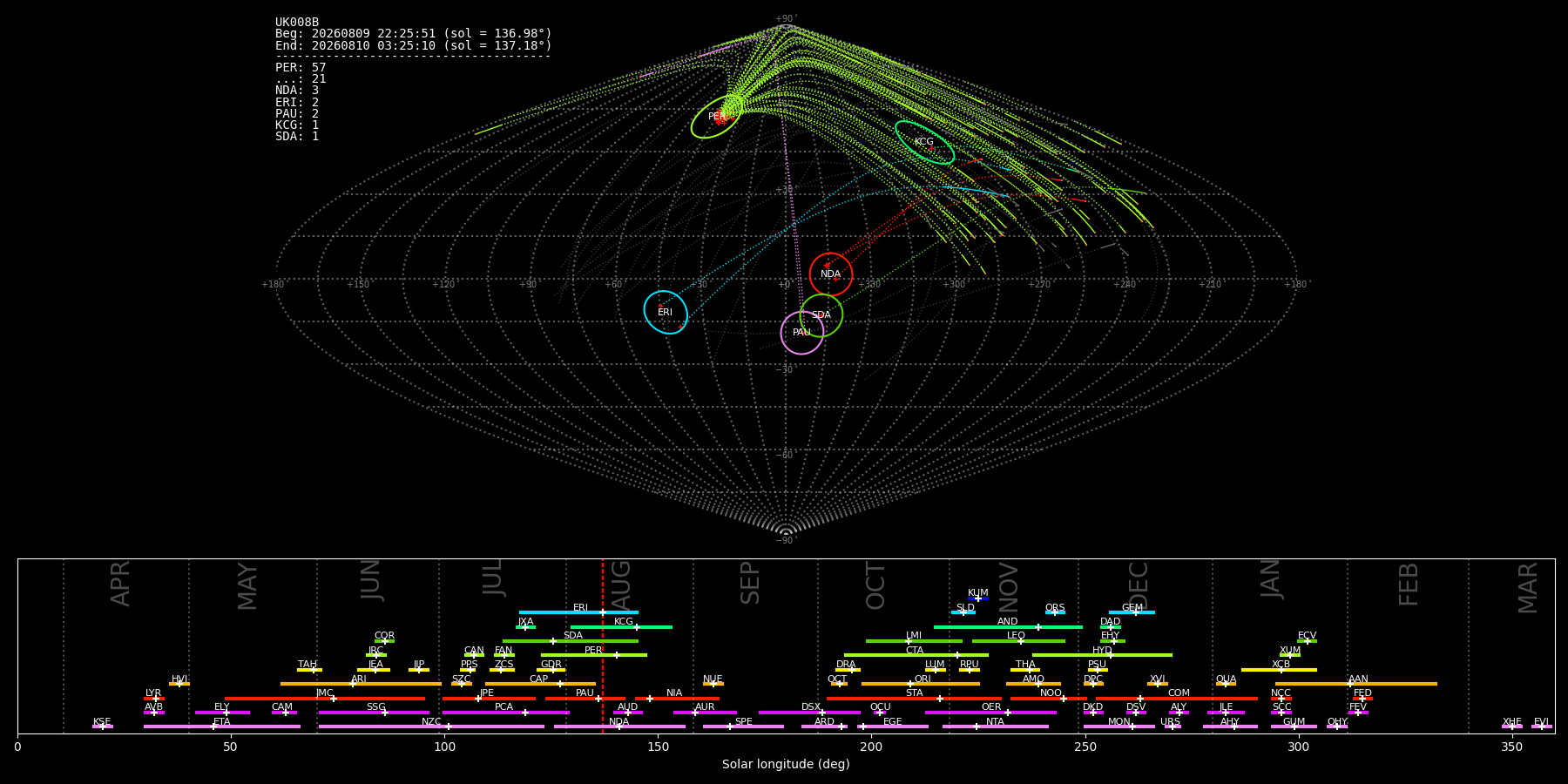Click the PER: 57 count in legend
The image size is (1568, 784).
[301, 68]
